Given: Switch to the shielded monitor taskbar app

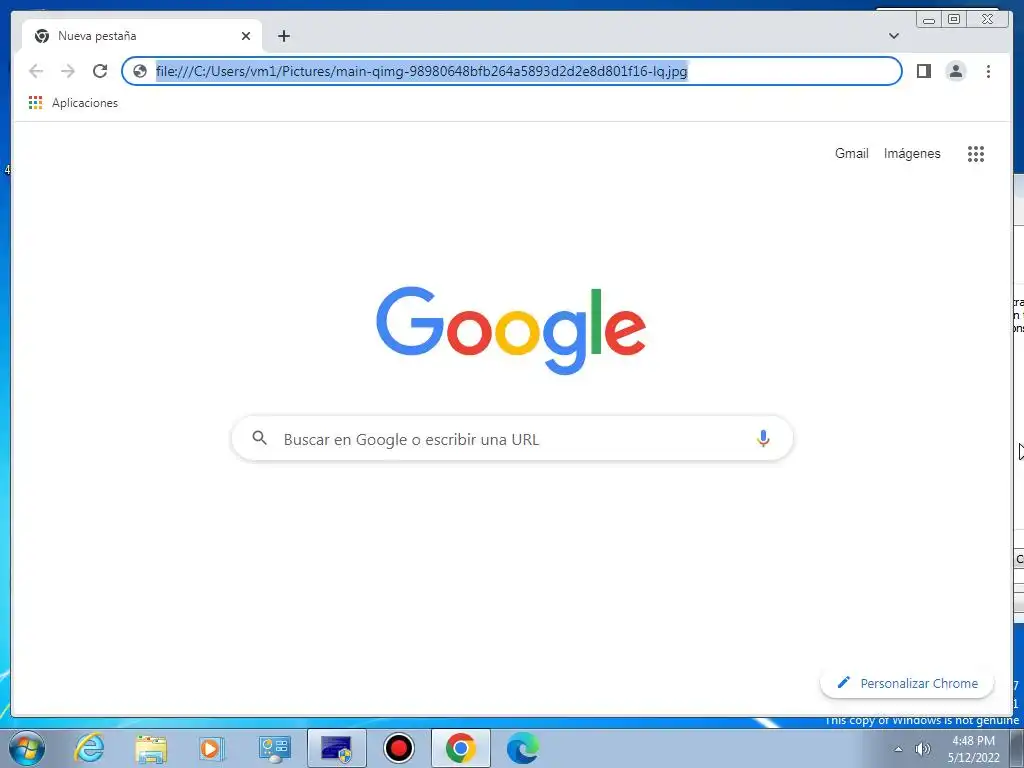Looking at the screenshot, I should pyautogui.click(x=336, y=748).
